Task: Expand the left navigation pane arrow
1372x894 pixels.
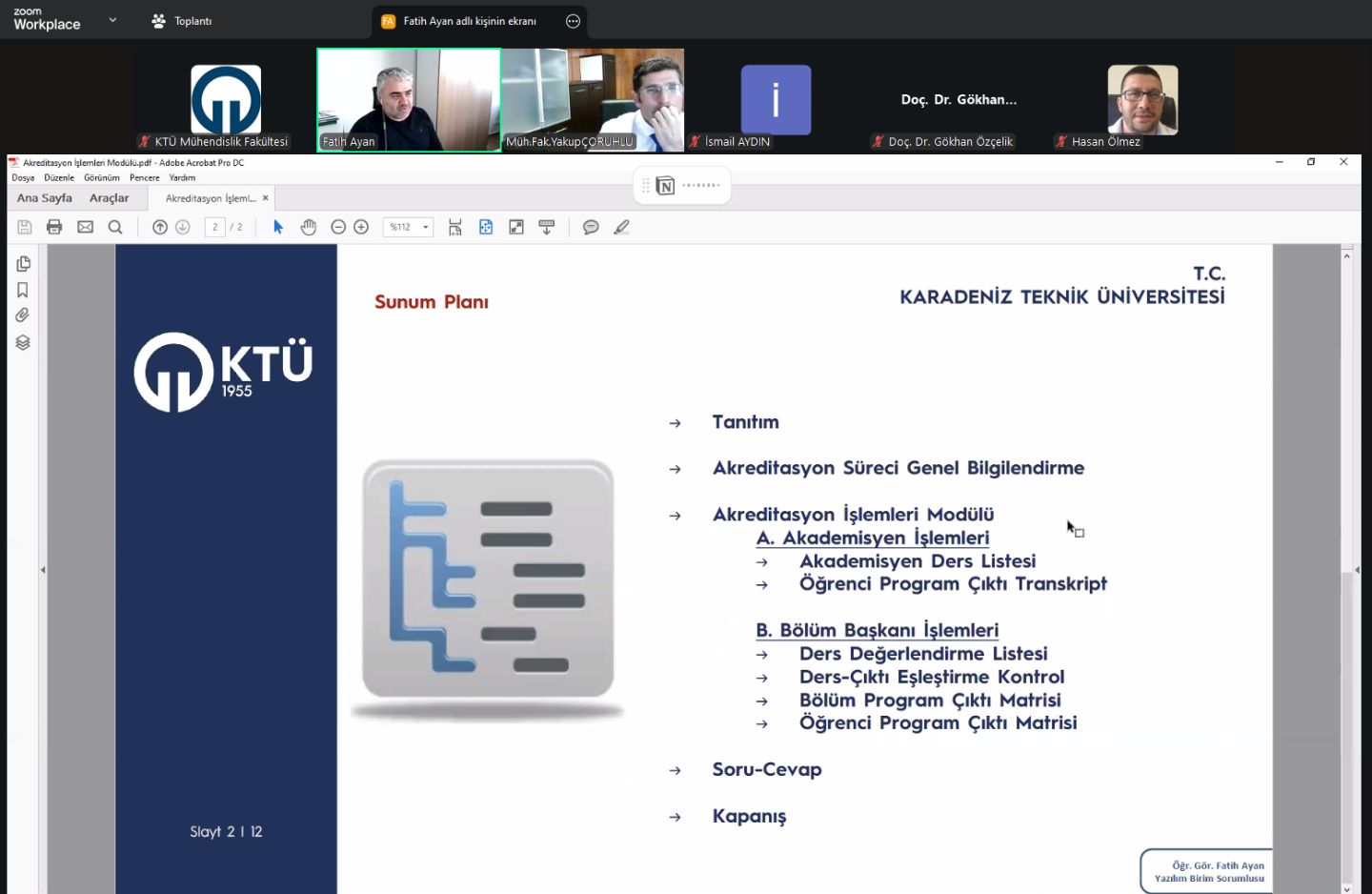Action: 43,570
